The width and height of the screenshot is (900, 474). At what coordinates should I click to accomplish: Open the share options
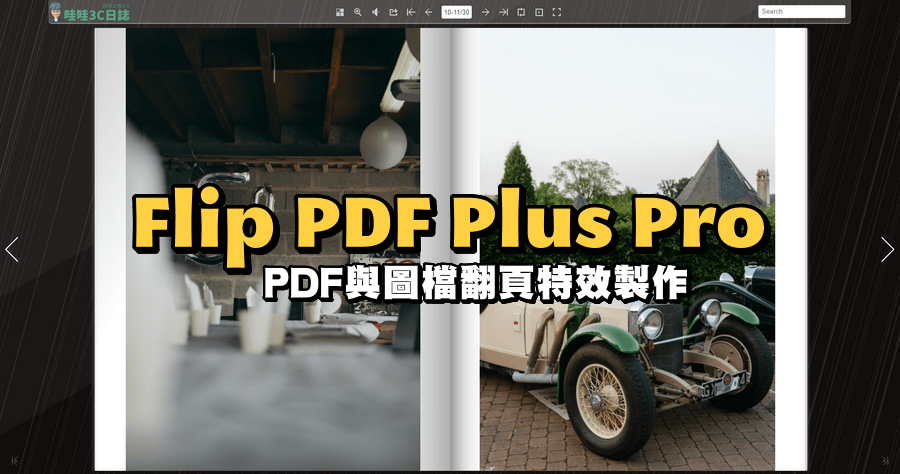(x=393, y=12)
